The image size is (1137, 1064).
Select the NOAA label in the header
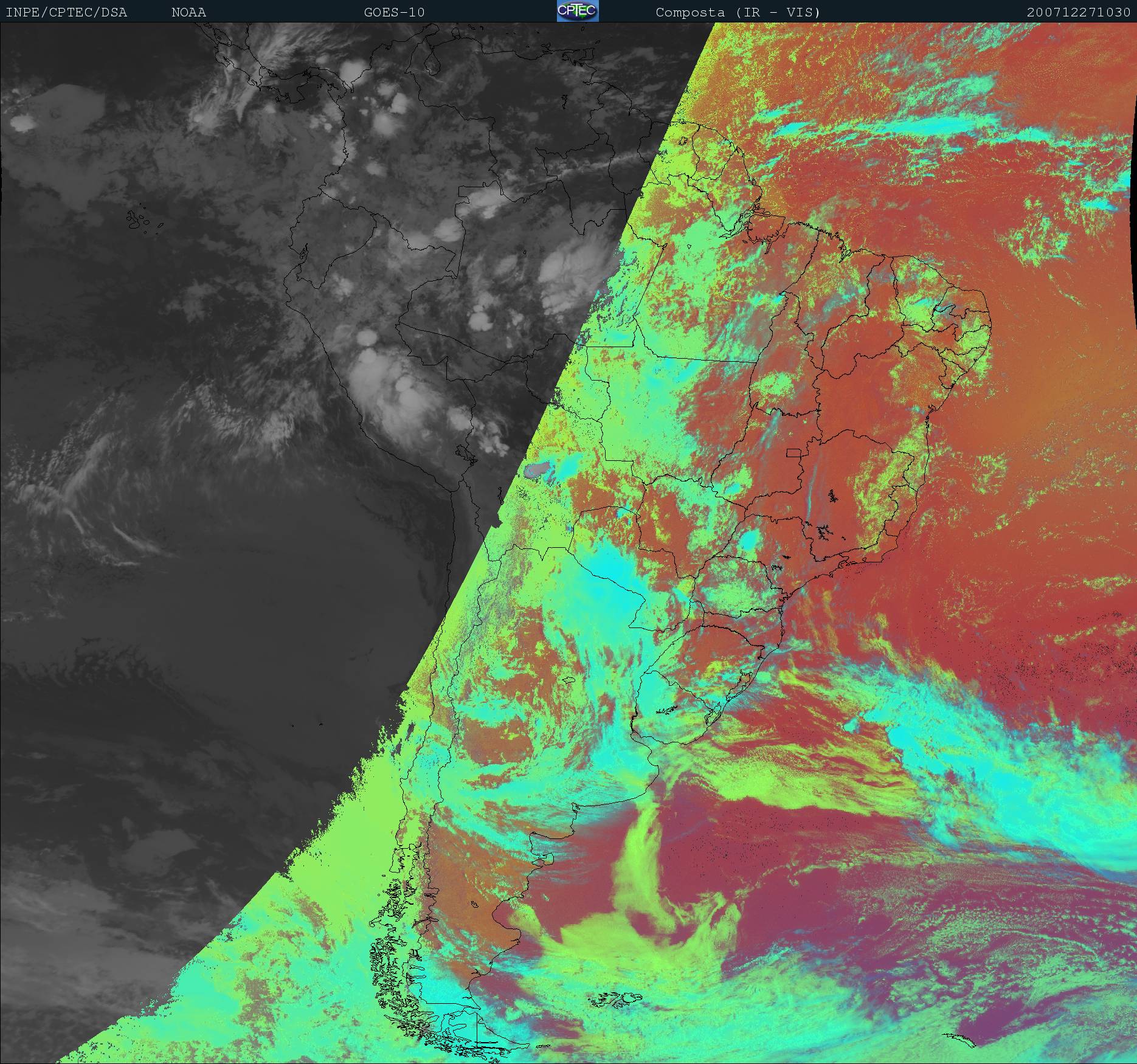click(x=188, y=12)
